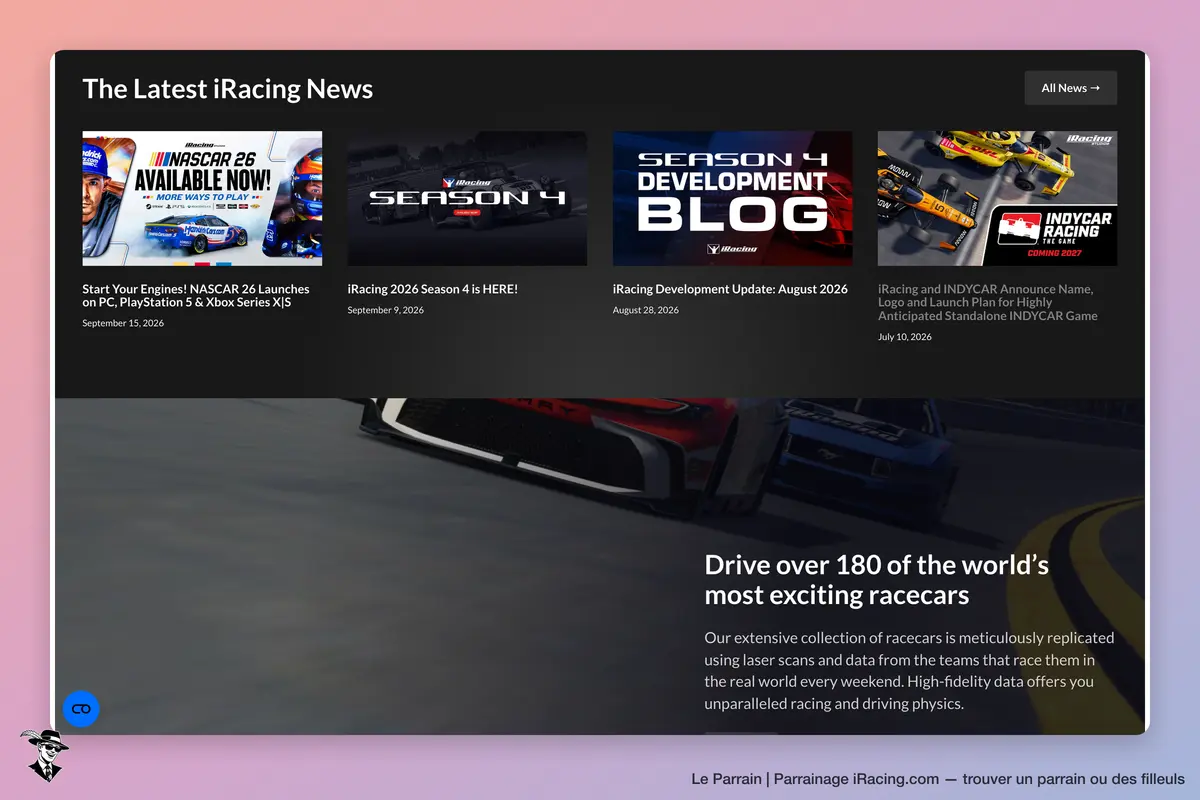The height and width of the screenshot is (800, 1200).
Task: Click the Le Parrain Parrainage iRacing.com caption
Action: coord(938,778)
